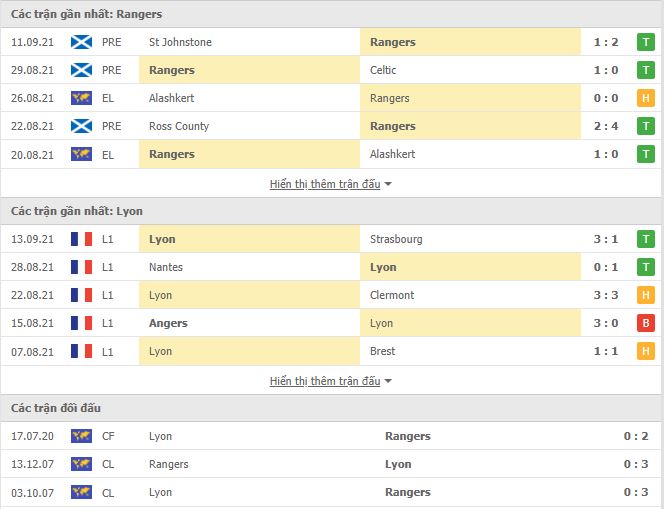Click bold Angers team name
Image resolution: width=664 pixels, height=509 pixels.
pos(168,323)
